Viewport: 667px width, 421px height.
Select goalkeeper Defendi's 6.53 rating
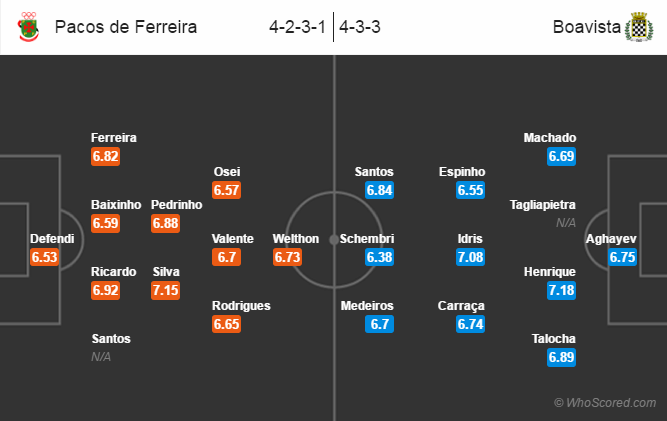(44, 257)
